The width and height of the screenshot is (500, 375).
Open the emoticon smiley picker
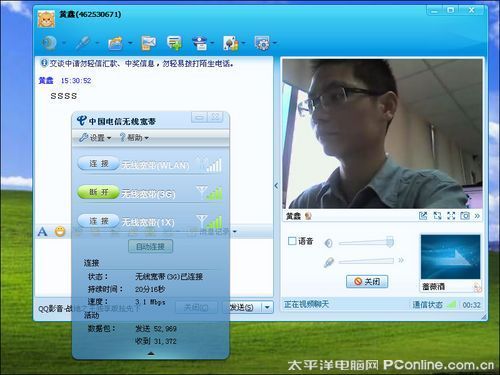(x=60, y=231)
